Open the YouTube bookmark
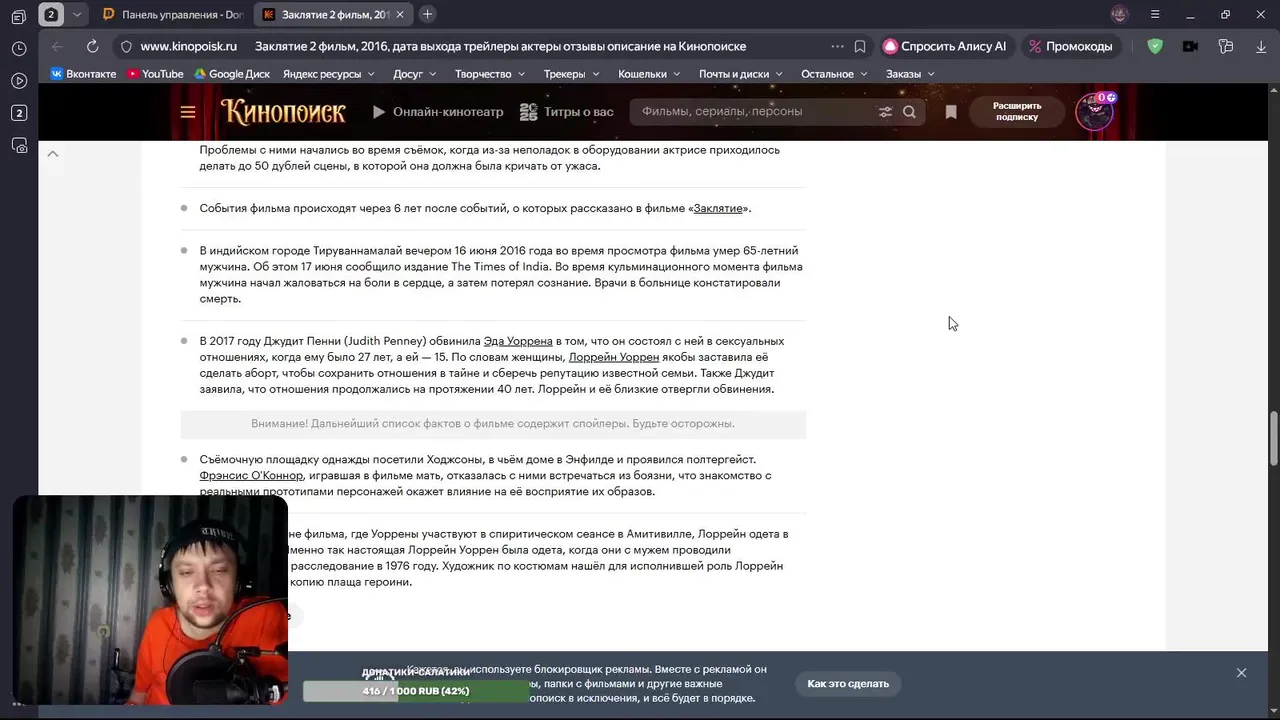Image resolution: width=1280 pixels, height=720 pixels. (154, 74)
